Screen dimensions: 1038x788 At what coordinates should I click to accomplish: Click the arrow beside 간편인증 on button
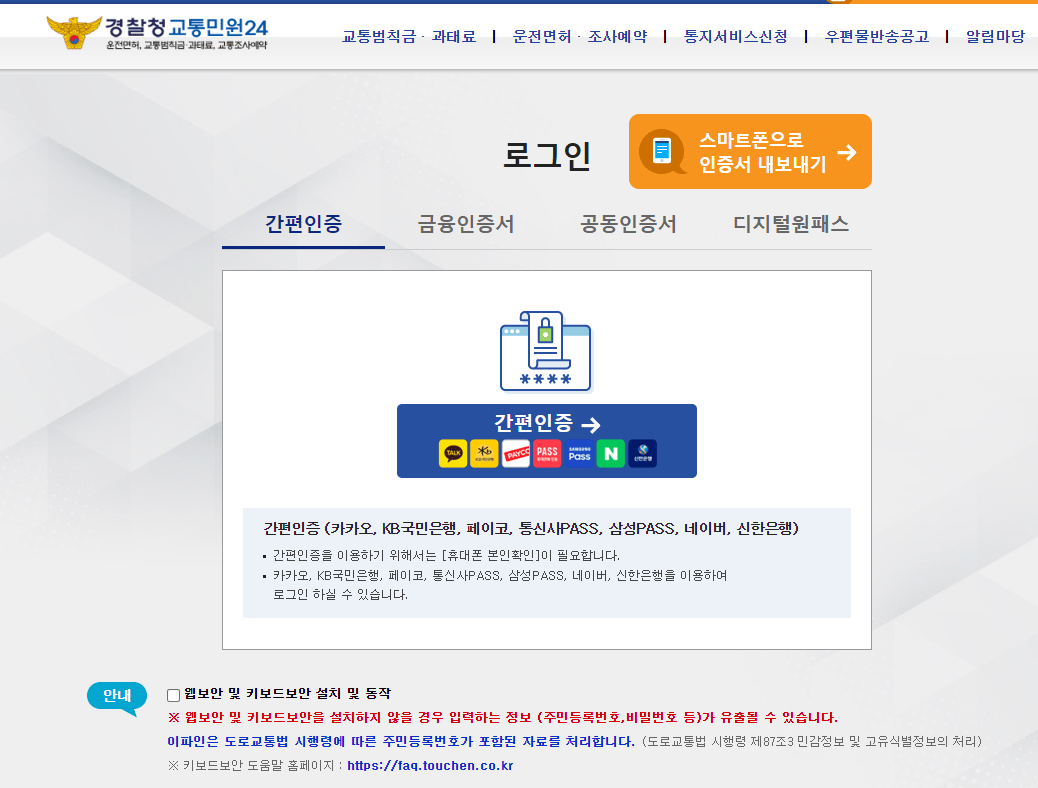590,424
